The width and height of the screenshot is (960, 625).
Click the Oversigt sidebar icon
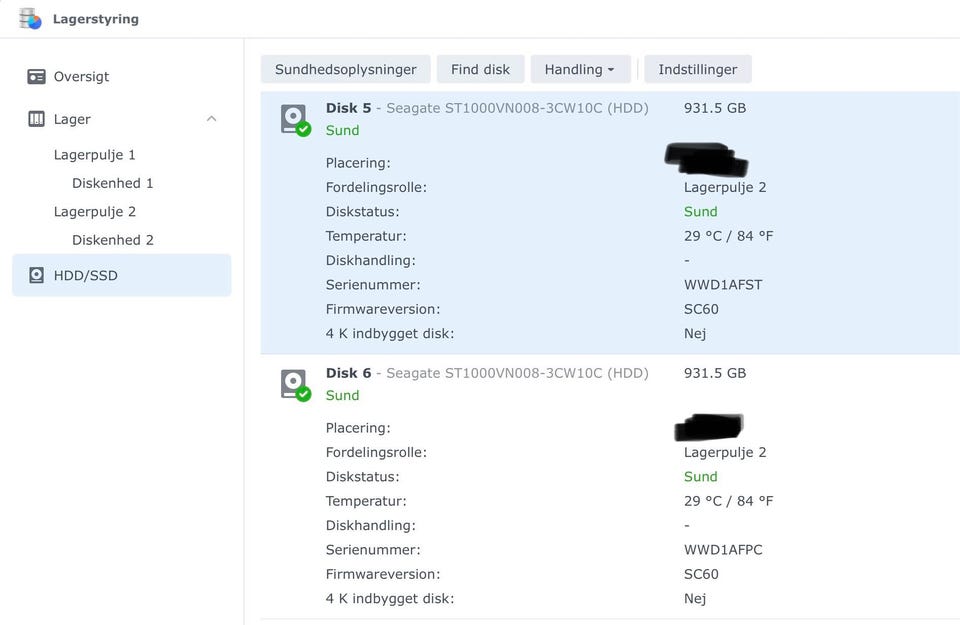(36, 77)
